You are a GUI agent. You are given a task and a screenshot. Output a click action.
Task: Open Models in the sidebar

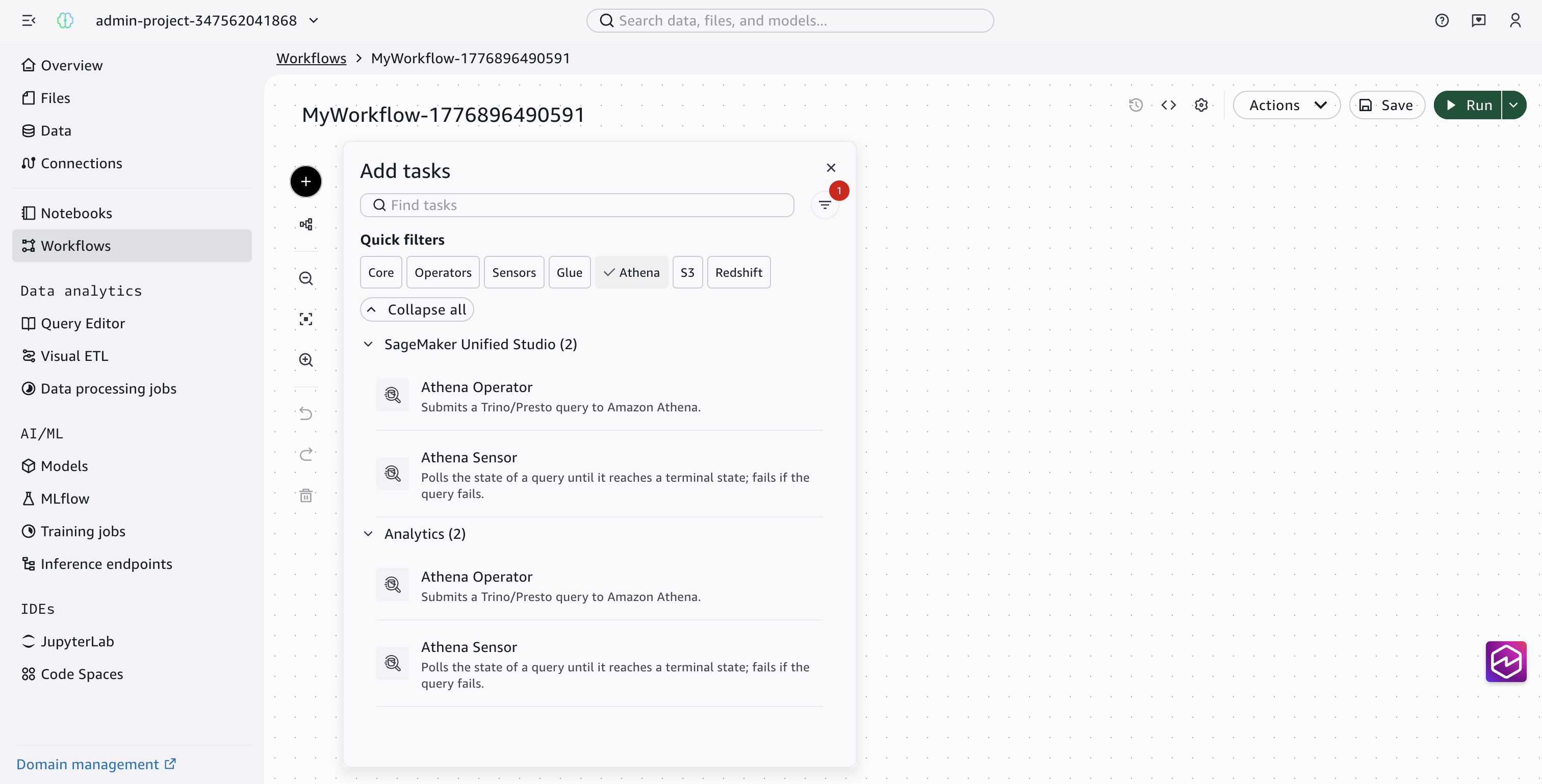[132, 465]
